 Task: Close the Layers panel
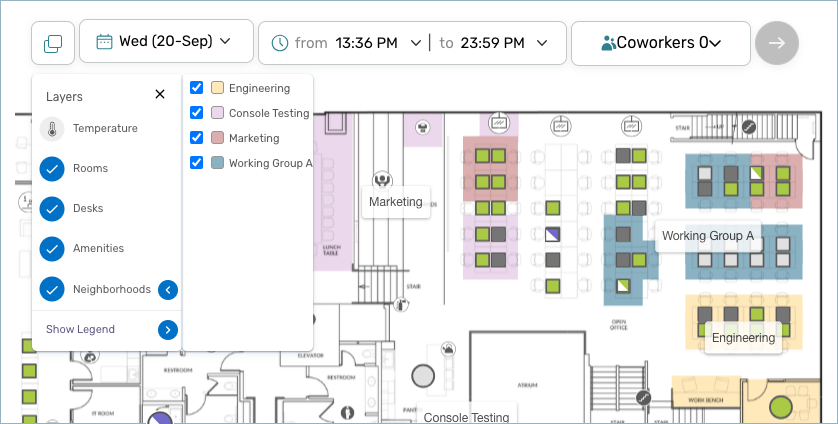click(160, 95)
